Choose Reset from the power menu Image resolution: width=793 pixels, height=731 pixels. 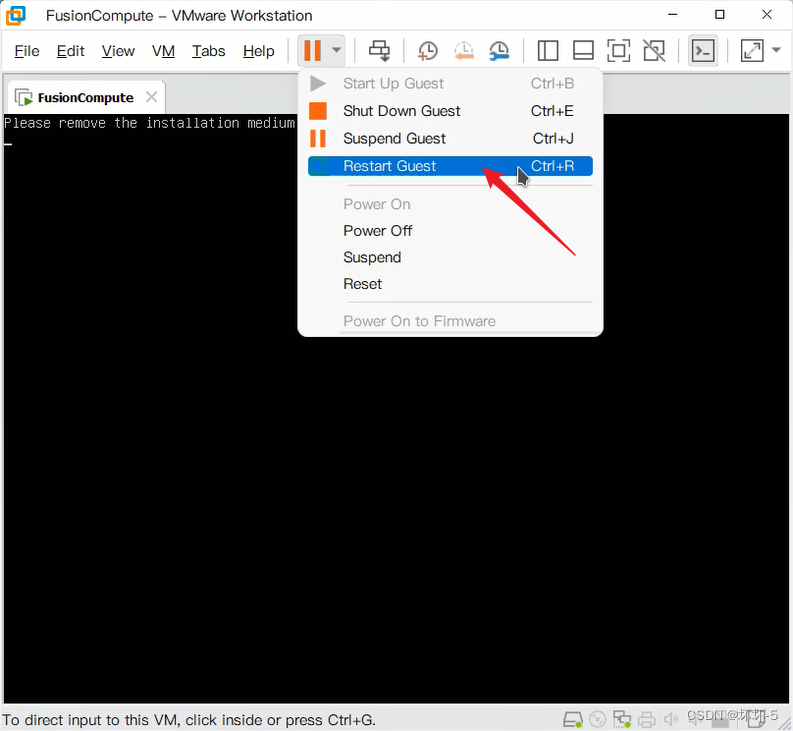(x=450, y=284)
